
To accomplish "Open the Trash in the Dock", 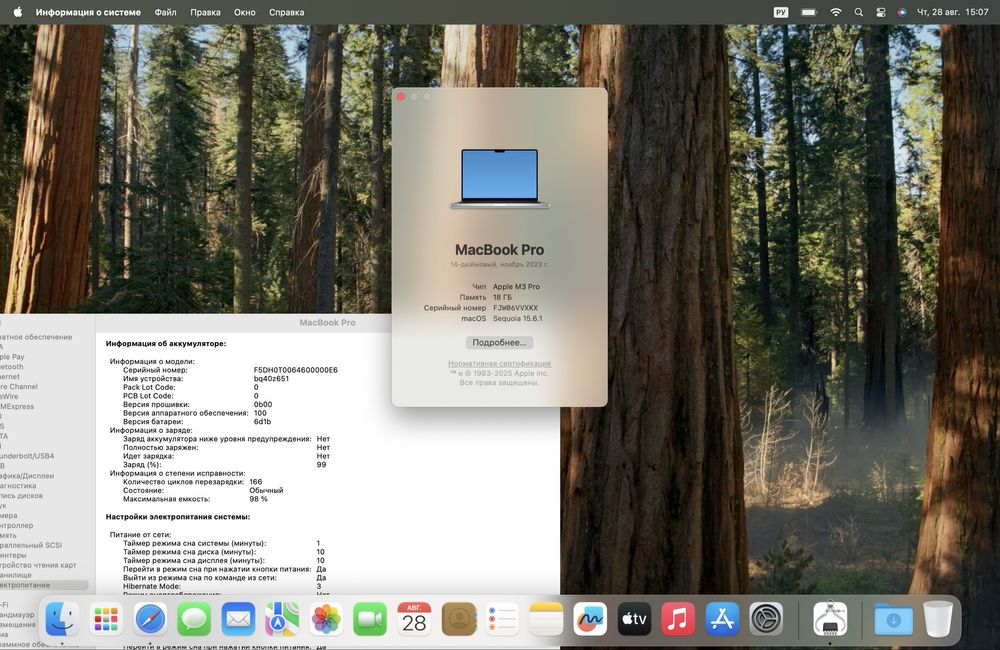I will tap(938, 619).
